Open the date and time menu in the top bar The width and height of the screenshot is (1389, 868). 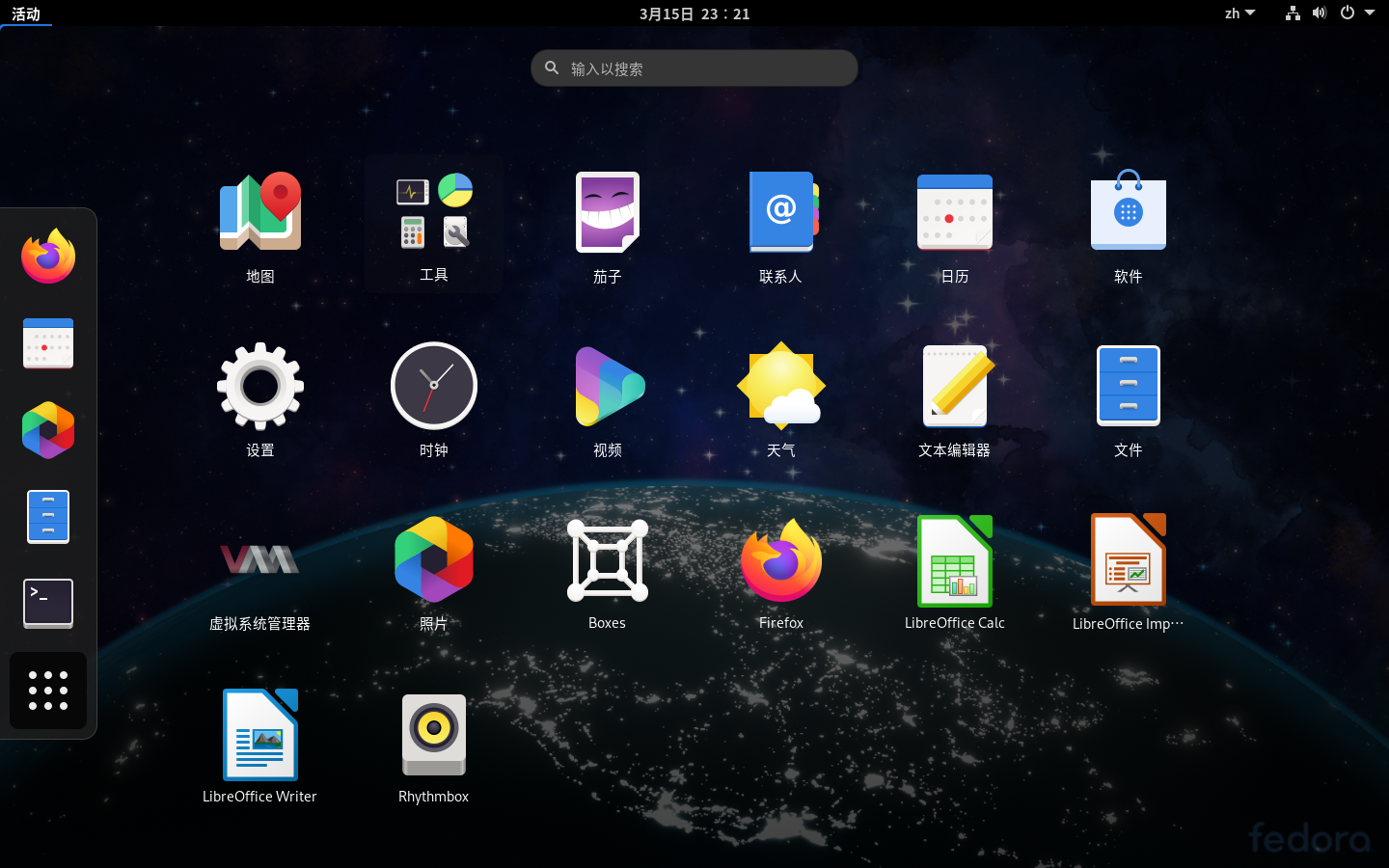pos(694,14)
